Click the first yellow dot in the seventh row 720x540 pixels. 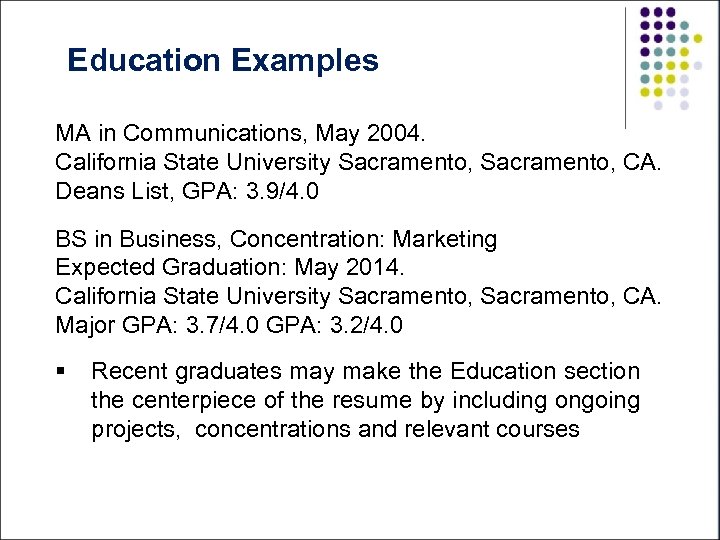pos(645,92)
